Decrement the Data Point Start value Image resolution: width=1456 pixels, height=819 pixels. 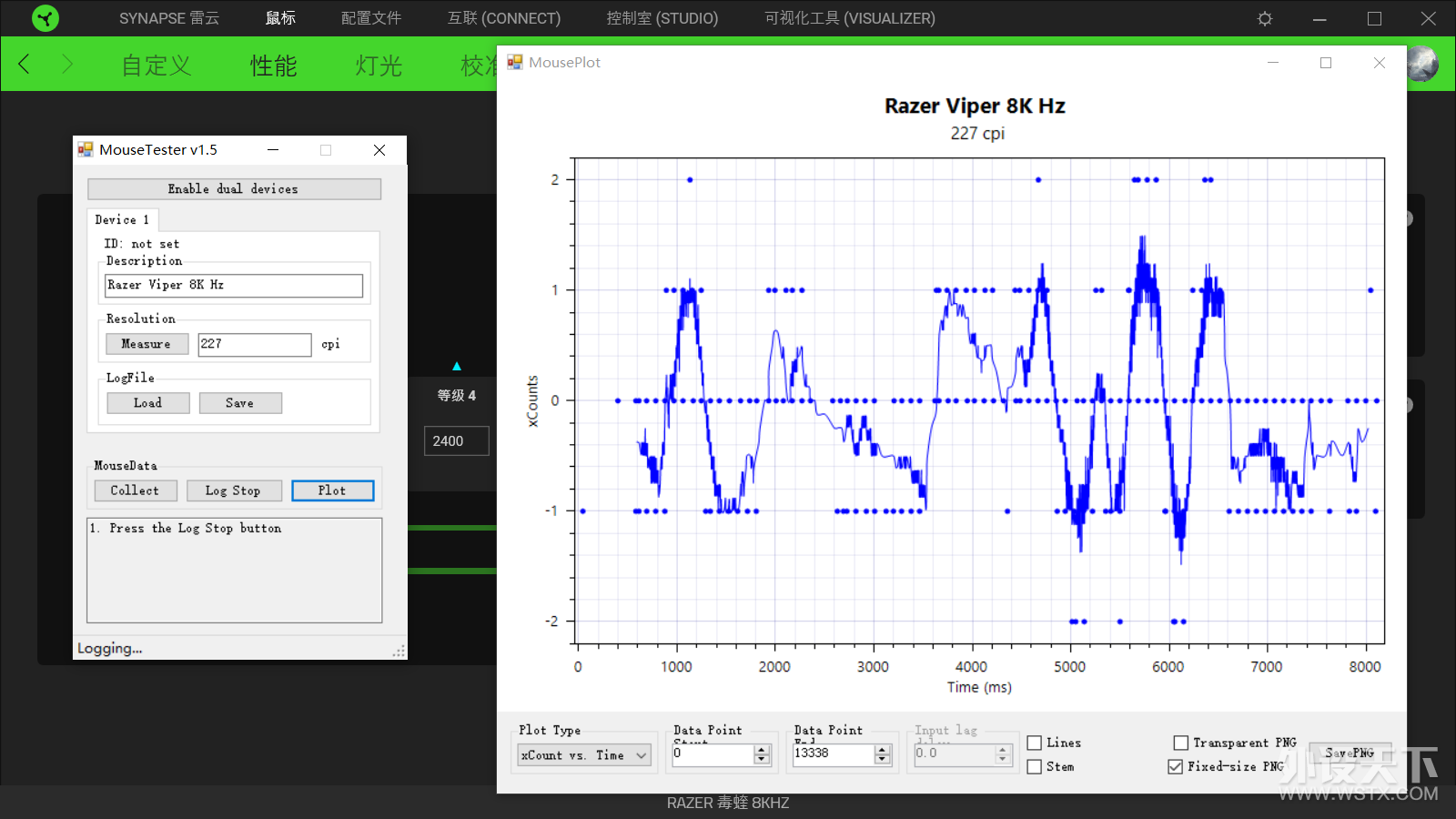coord(763,759)
